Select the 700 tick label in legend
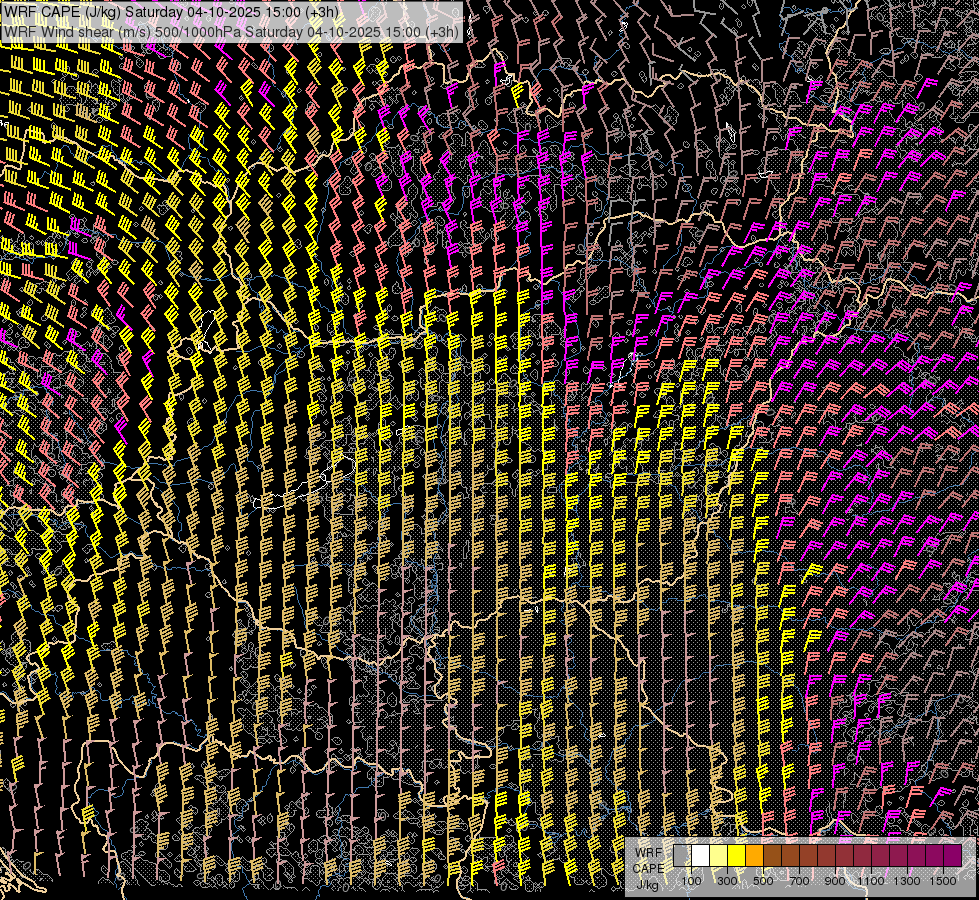The width and height of the screenshot is (979, 900). tap(799, 881)
